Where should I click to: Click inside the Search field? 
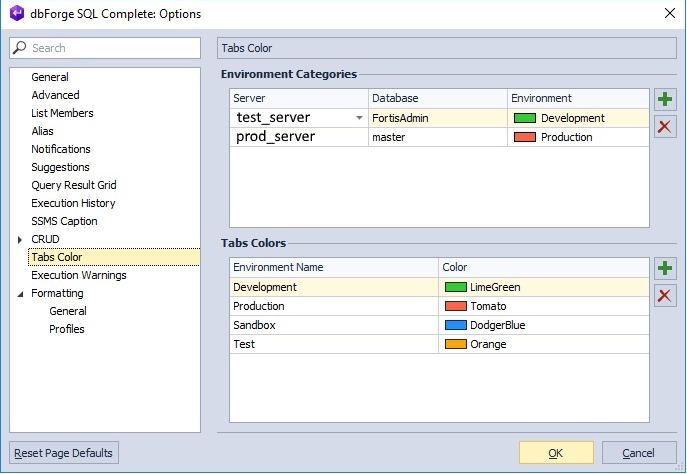click(110, 48)
